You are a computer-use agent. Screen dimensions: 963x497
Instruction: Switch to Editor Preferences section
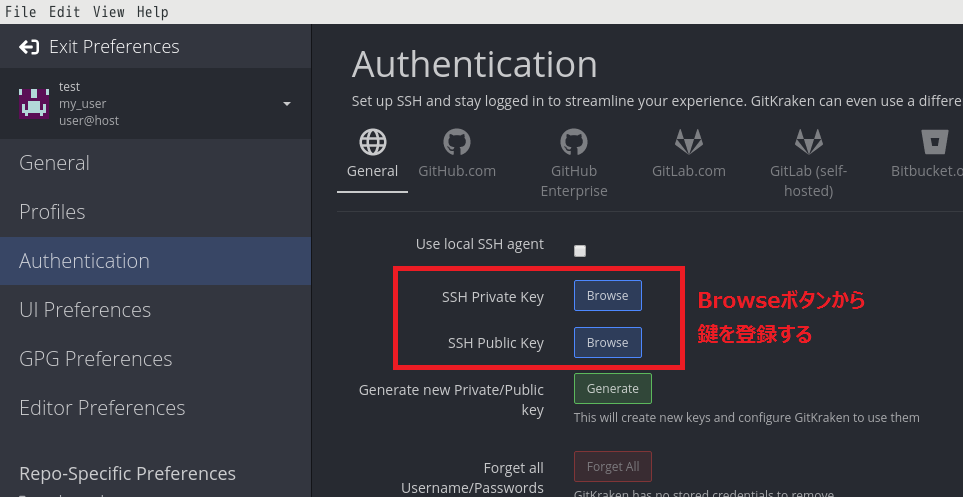pos(102,408)
